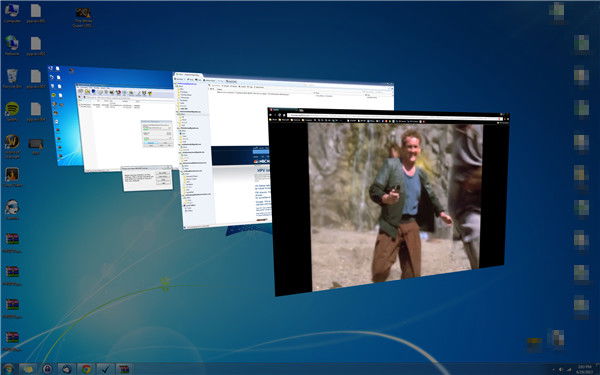Open the Computer desktop icon
The image size is (600, 375).
pos(12,13)
